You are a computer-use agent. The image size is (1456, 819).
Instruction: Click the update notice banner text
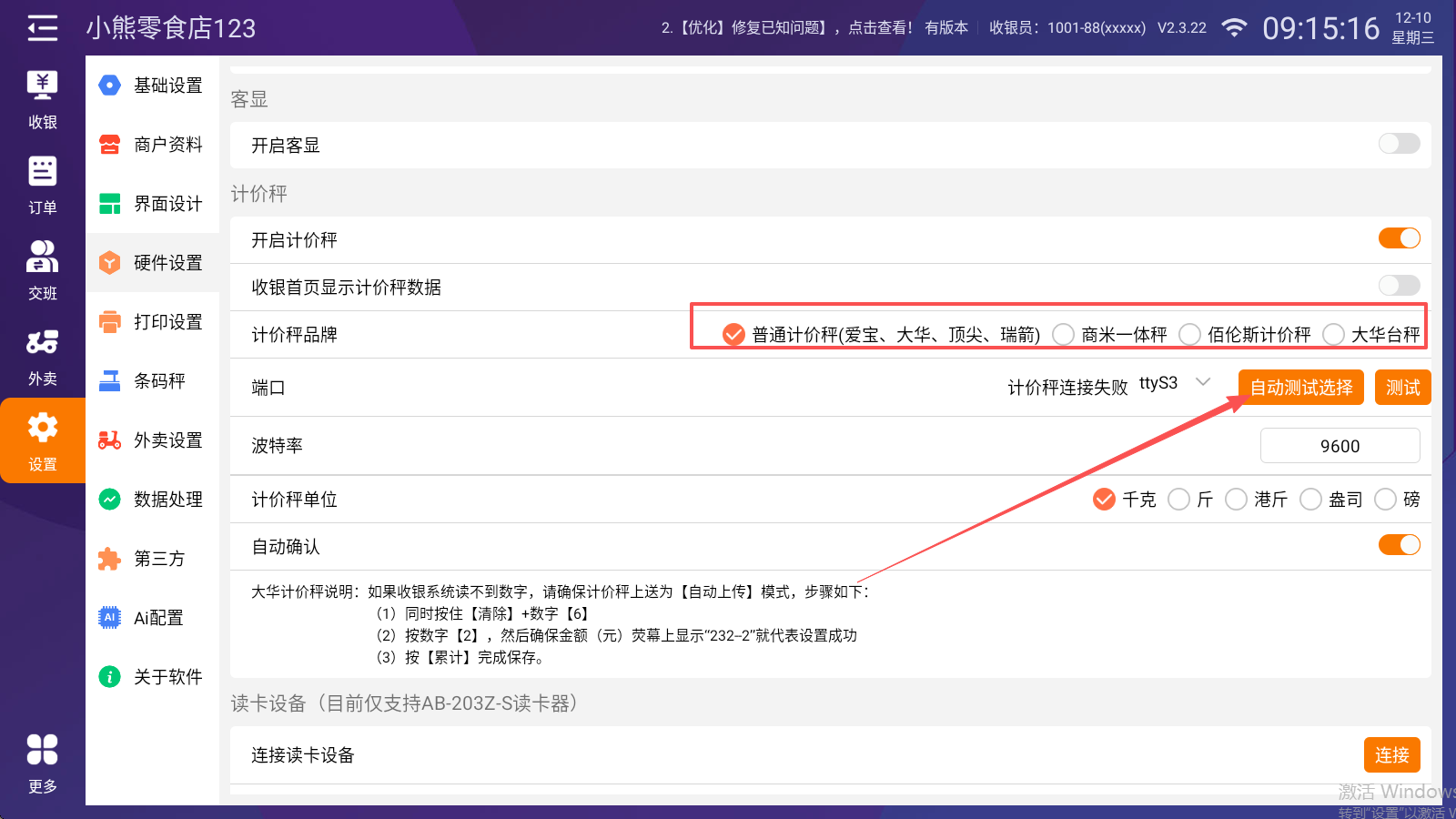(786, 28)
